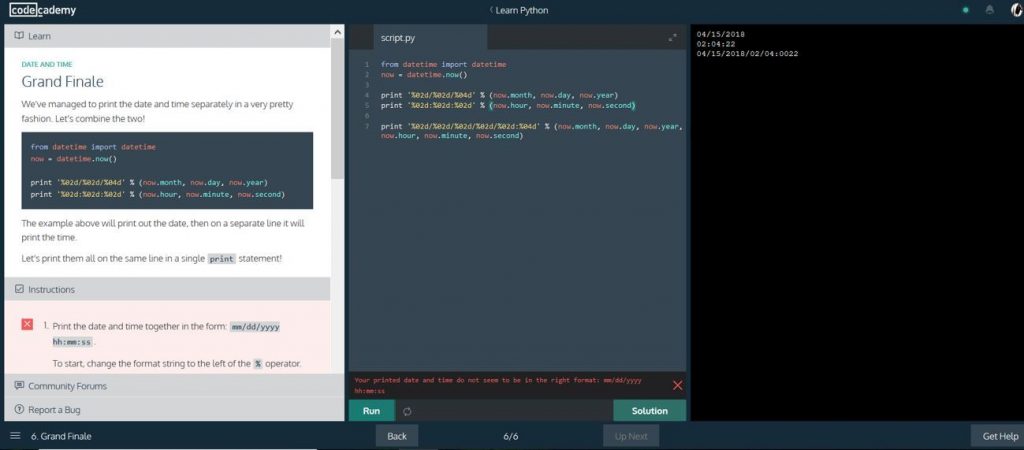1024x450 pixels.
Task: Click the red failed-step X mark
Action: tap(27, 325)
